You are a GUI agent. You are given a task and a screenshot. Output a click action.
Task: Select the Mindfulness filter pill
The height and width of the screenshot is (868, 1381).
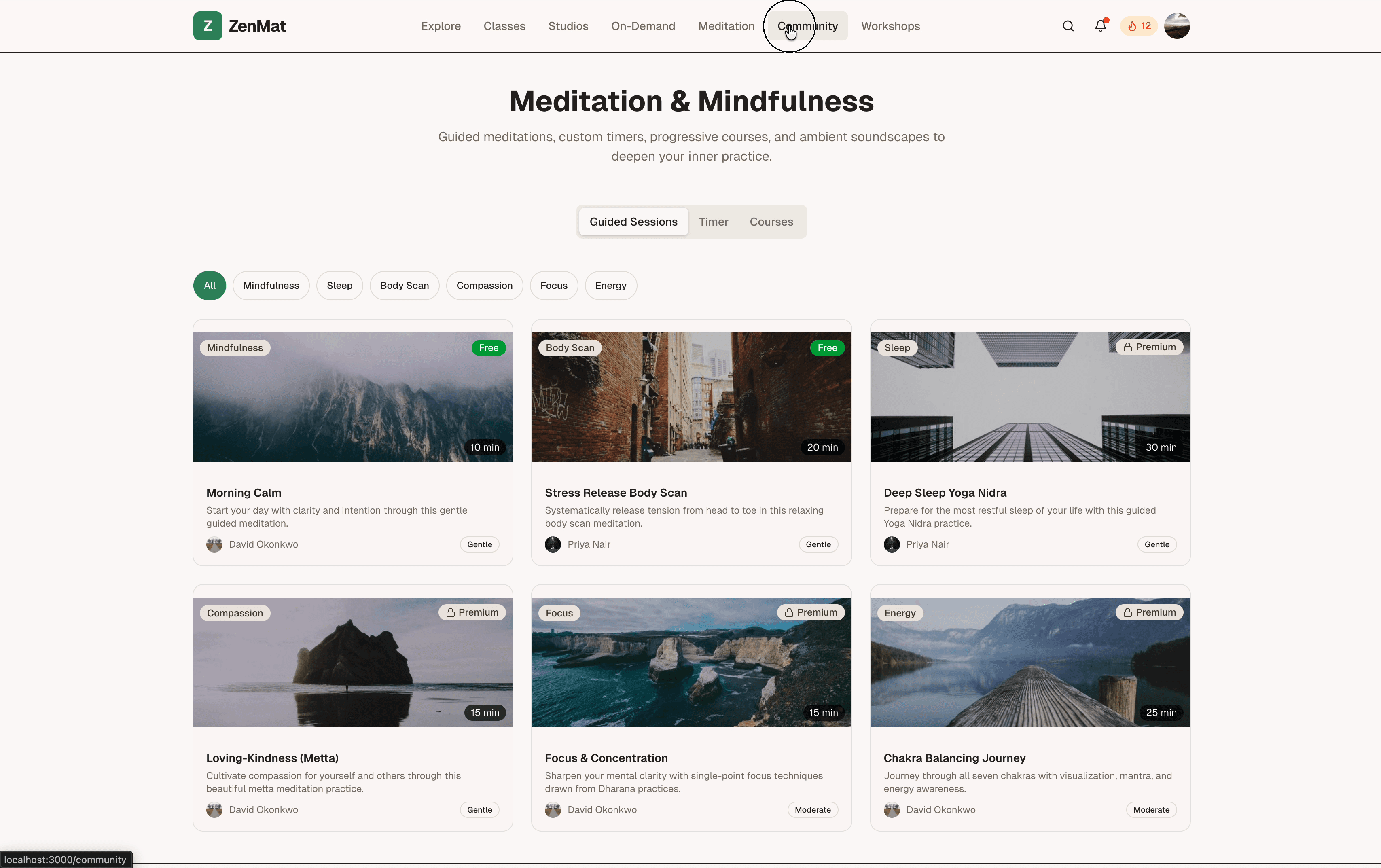tap(271, 285)
